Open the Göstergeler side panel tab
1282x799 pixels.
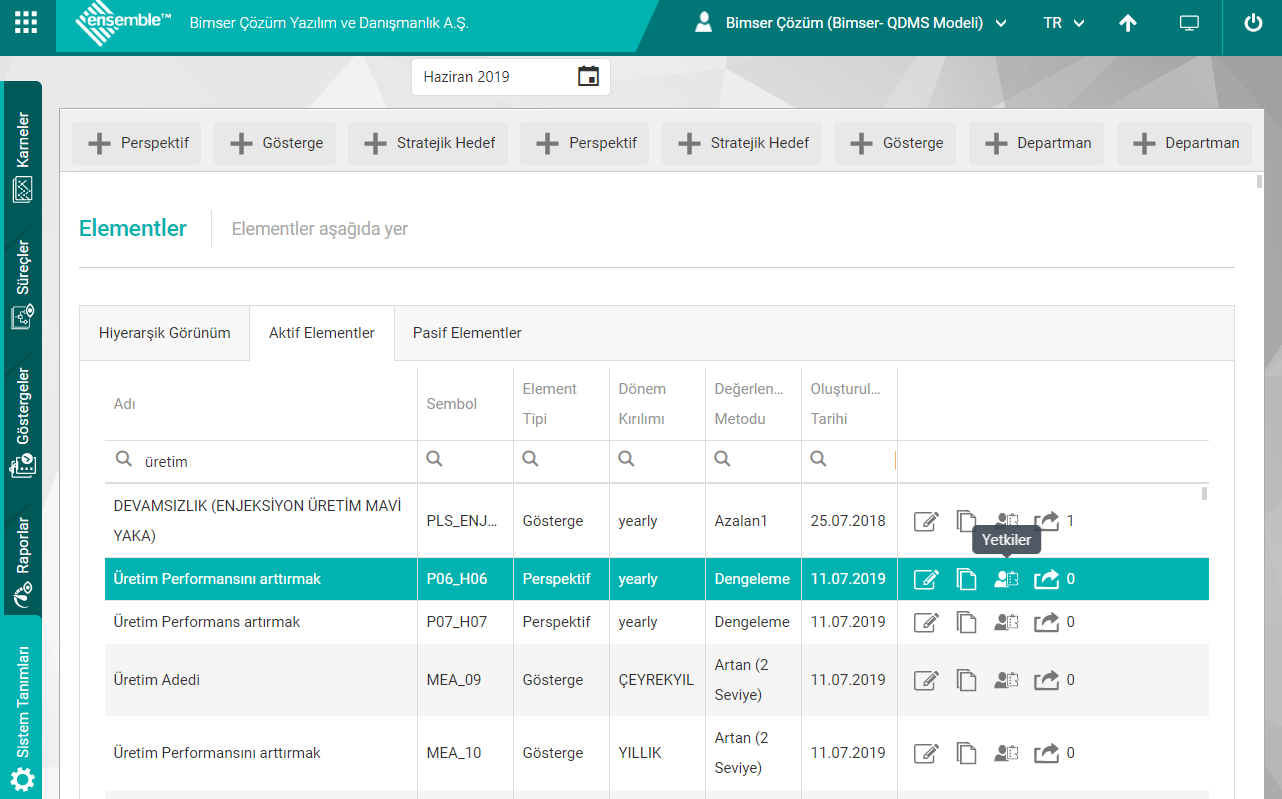23,422
